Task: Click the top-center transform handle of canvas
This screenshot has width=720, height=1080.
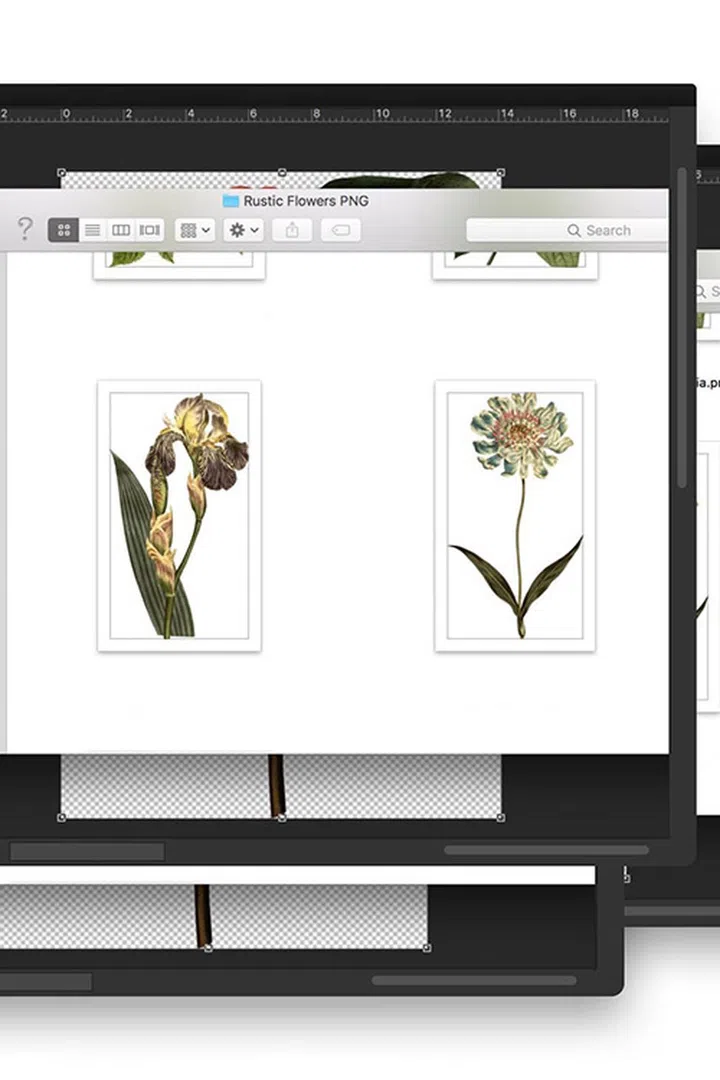Action: (281, 172)
